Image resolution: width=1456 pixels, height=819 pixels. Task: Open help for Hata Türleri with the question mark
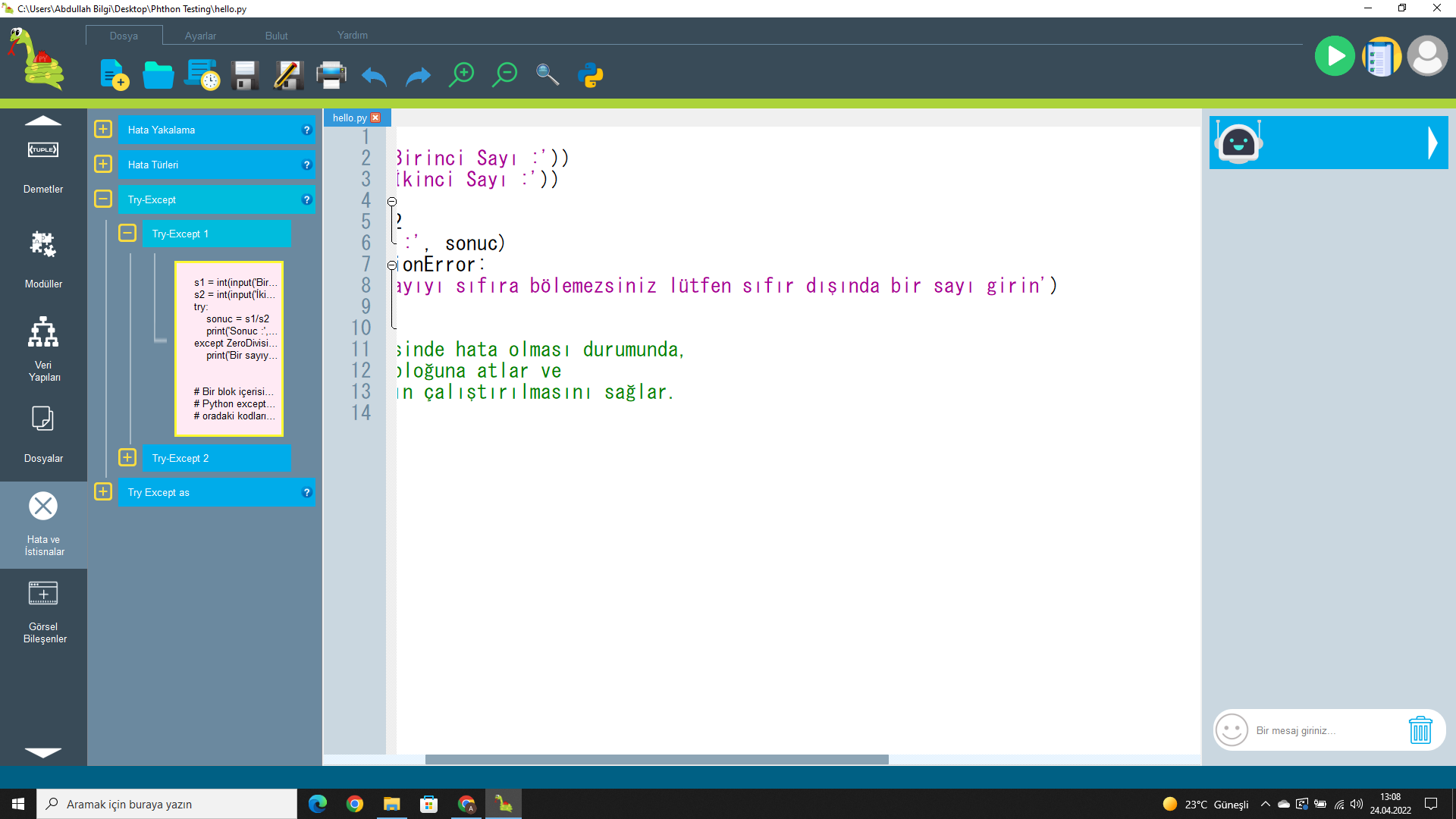pyautogui.click(x=306, y=164)
